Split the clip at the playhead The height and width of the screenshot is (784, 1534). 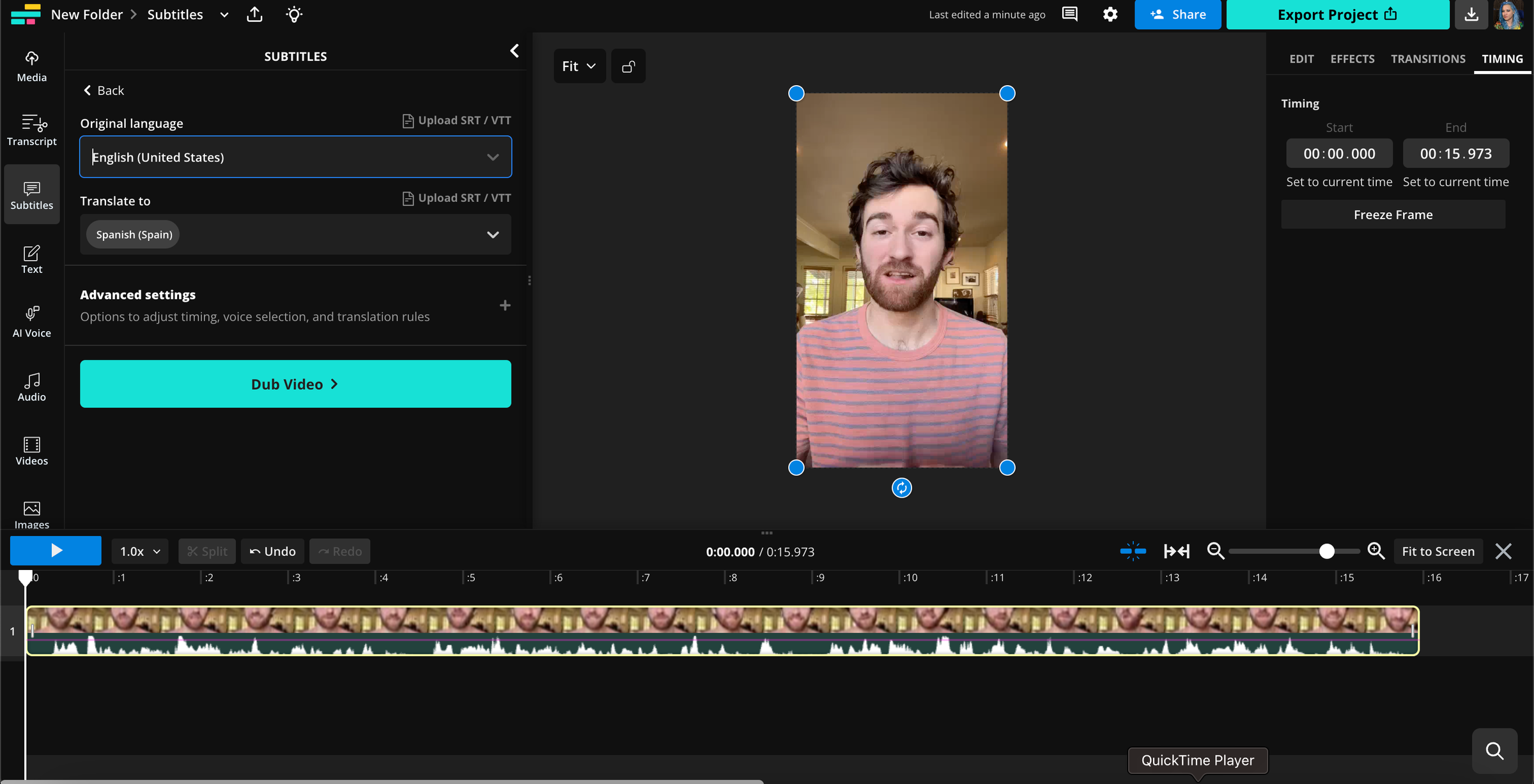[x=206, y=551]
